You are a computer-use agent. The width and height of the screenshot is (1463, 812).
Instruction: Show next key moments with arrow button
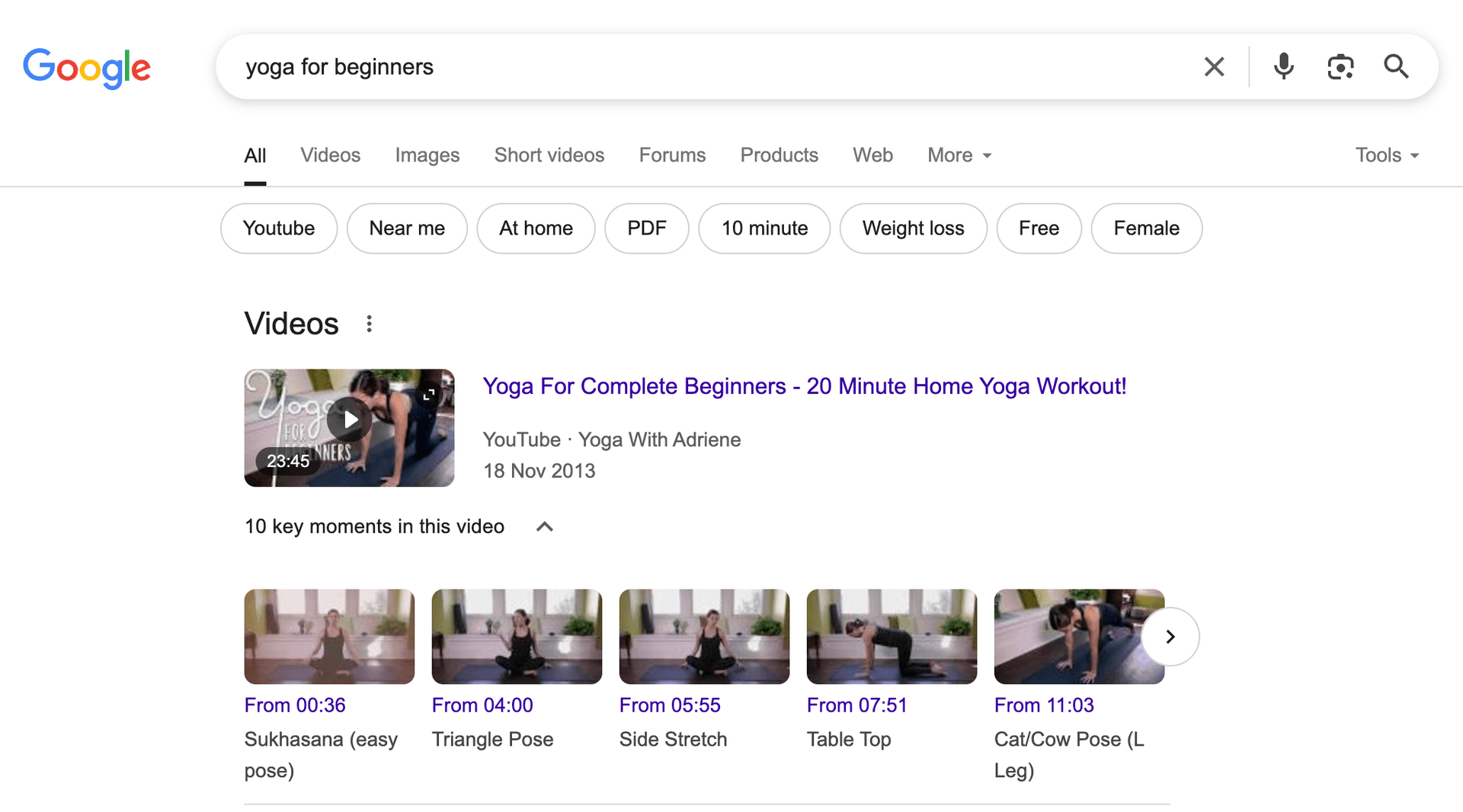point(1170,636)
